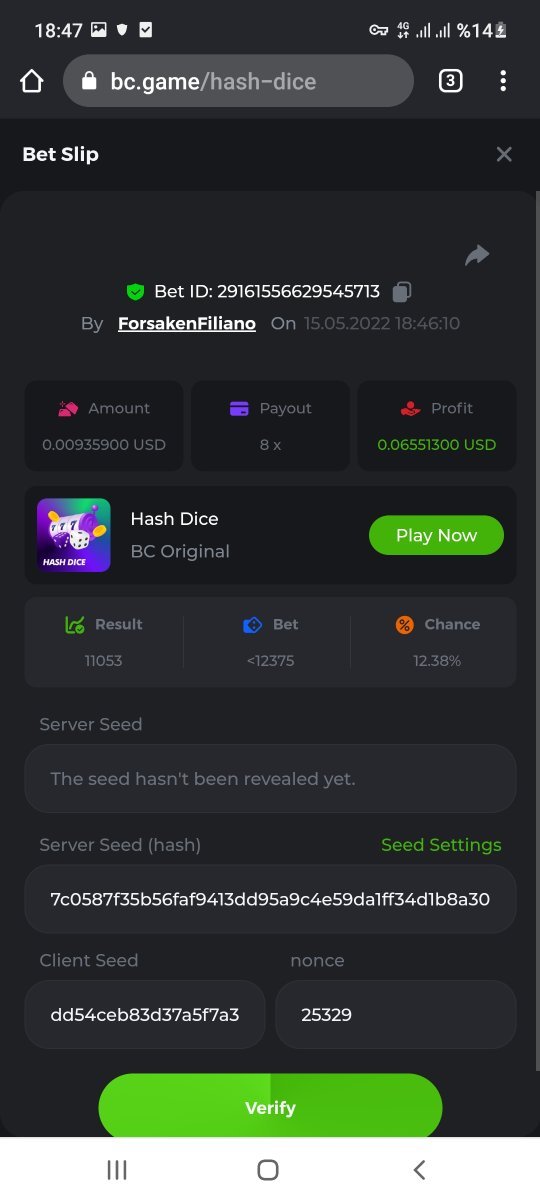This screenshot has width=540, height=1200.
Task: Tap the share arrow icon
Action: [x=477, y=255]
